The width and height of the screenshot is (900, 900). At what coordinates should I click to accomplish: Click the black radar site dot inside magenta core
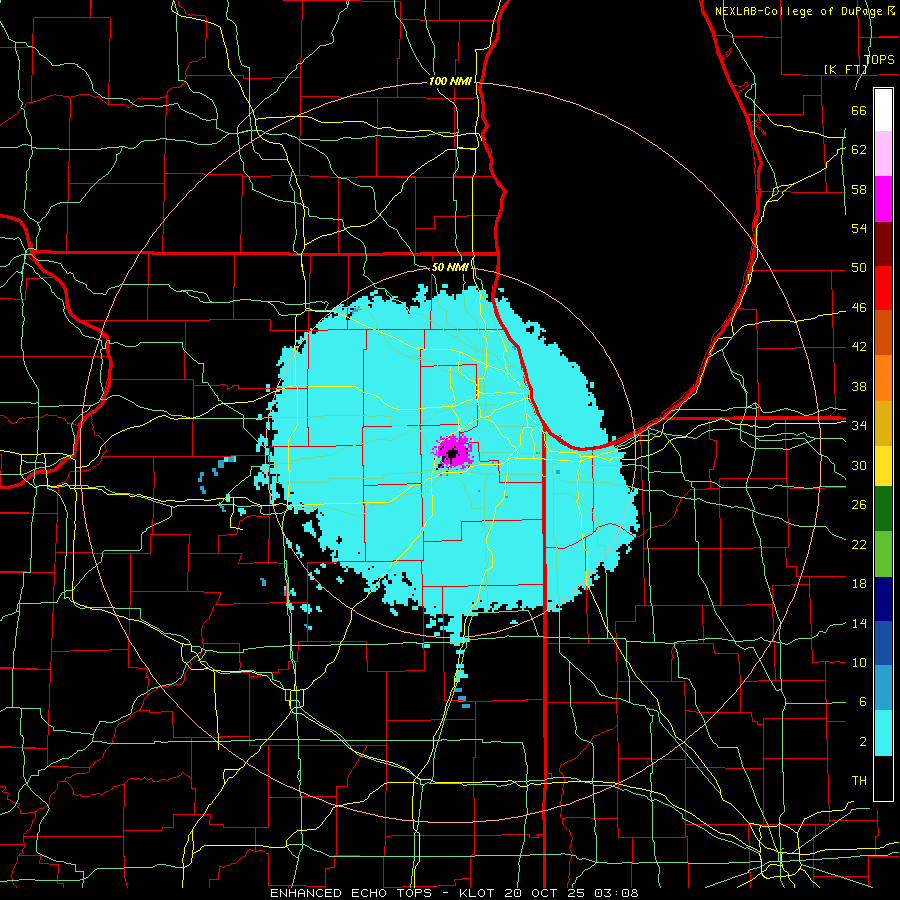click(x=452, y=455)
